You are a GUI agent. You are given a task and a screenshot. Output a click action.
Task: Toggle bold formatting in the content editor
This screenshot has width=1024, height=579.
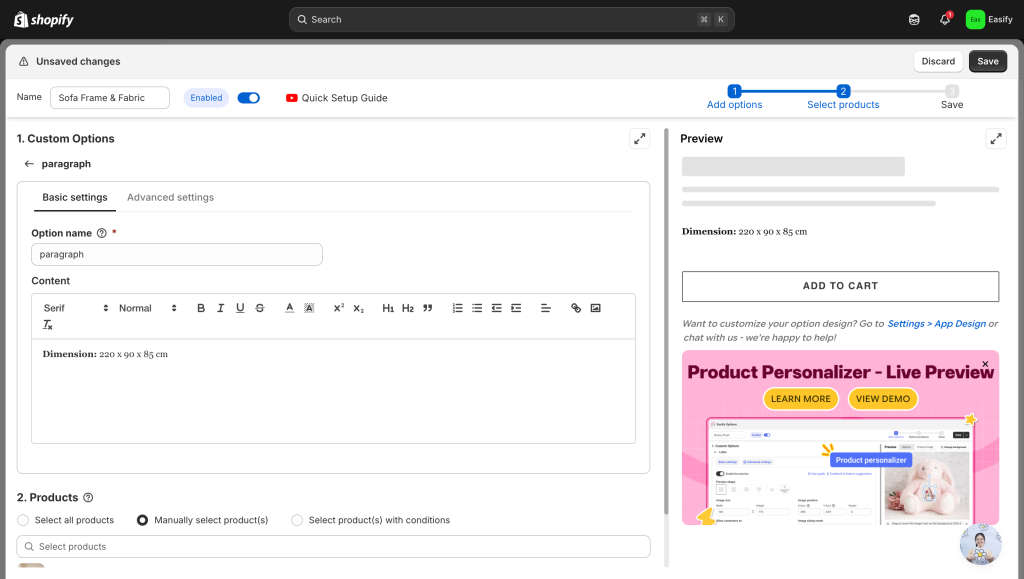201,308
